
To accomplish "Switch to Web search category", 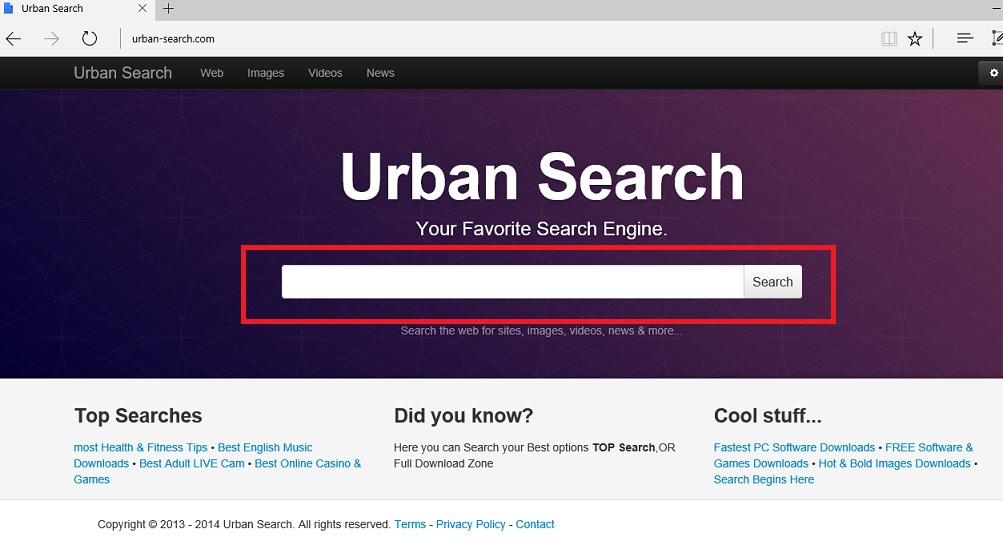I will pyautogui.click(x=212, y=73).
